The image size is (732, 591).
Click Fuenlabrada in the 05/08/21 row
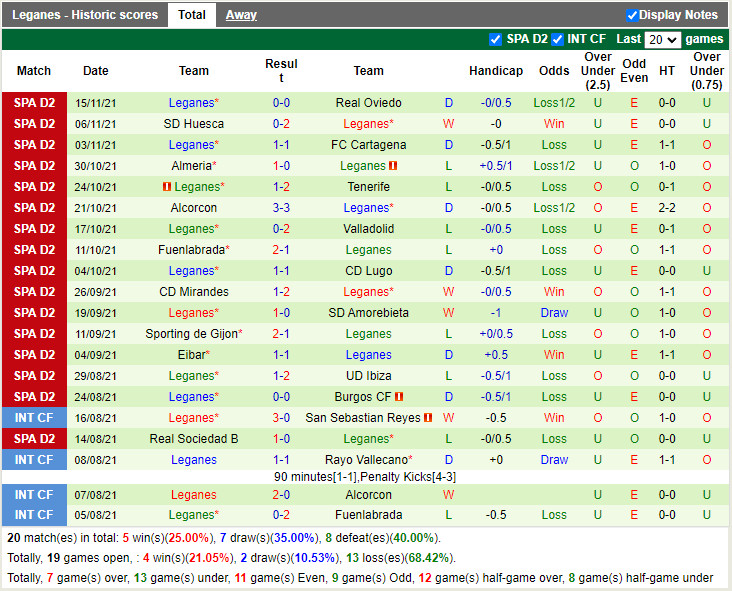[368, 515]
